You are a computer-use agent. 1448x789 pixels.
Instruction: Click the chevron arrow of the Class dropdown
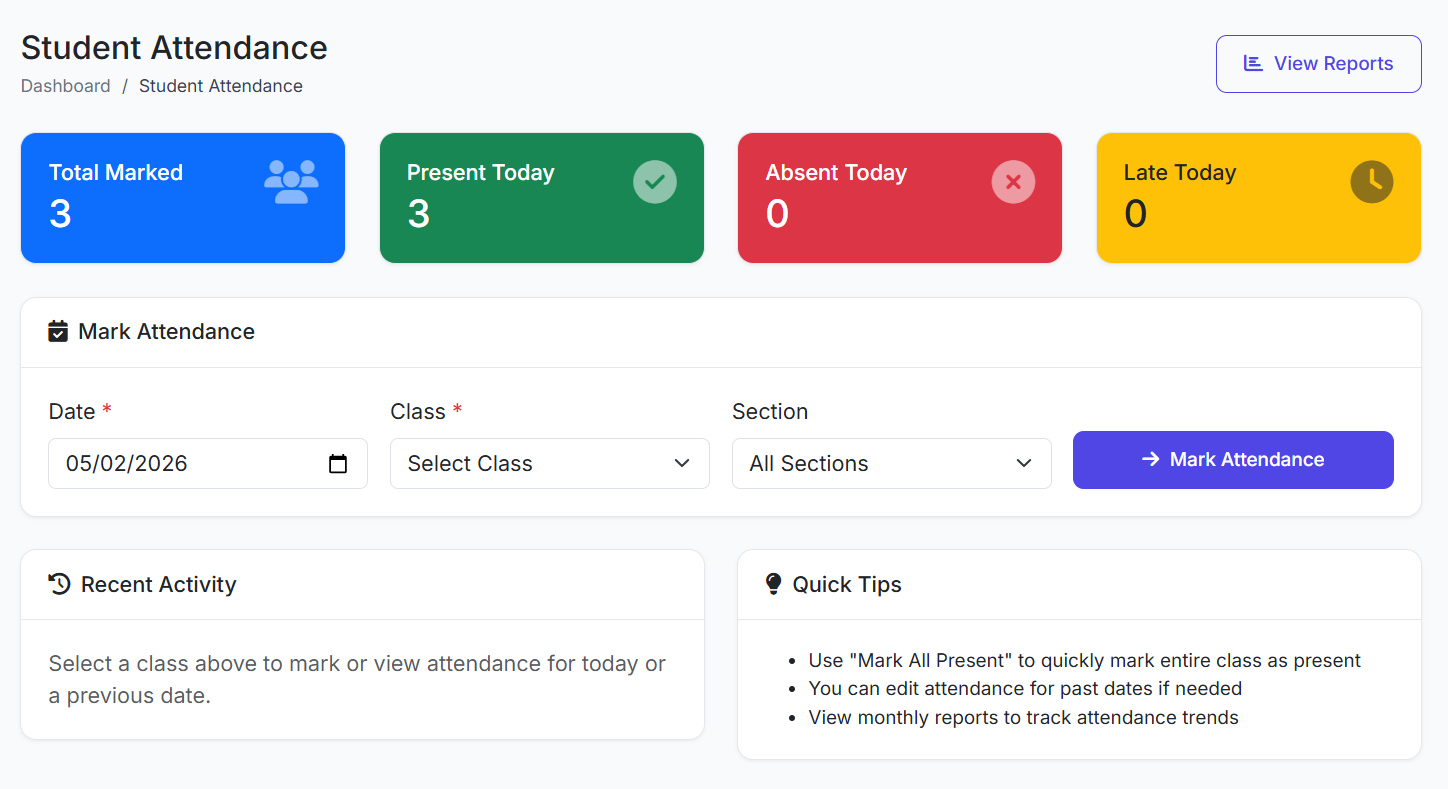pyautogui.click(x=682, y=463)
